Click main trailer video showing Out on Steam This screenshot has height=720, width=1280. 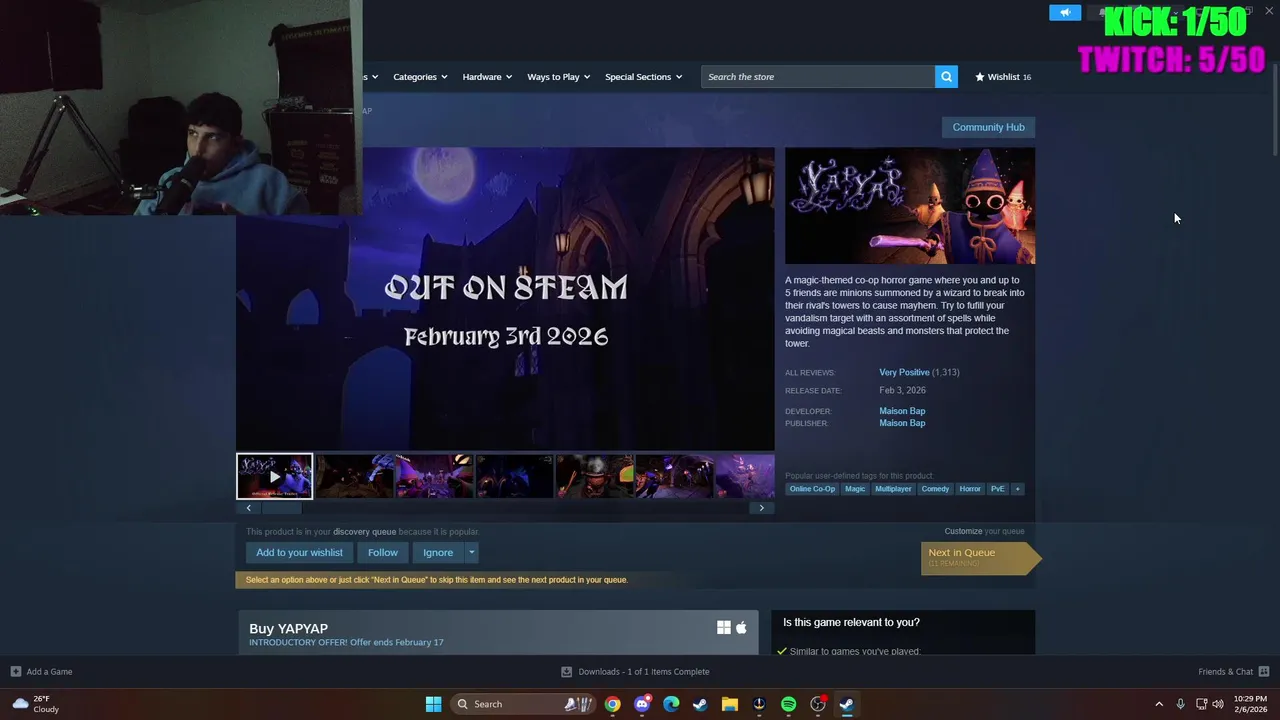pyautogui.click(x=505, y=299)
